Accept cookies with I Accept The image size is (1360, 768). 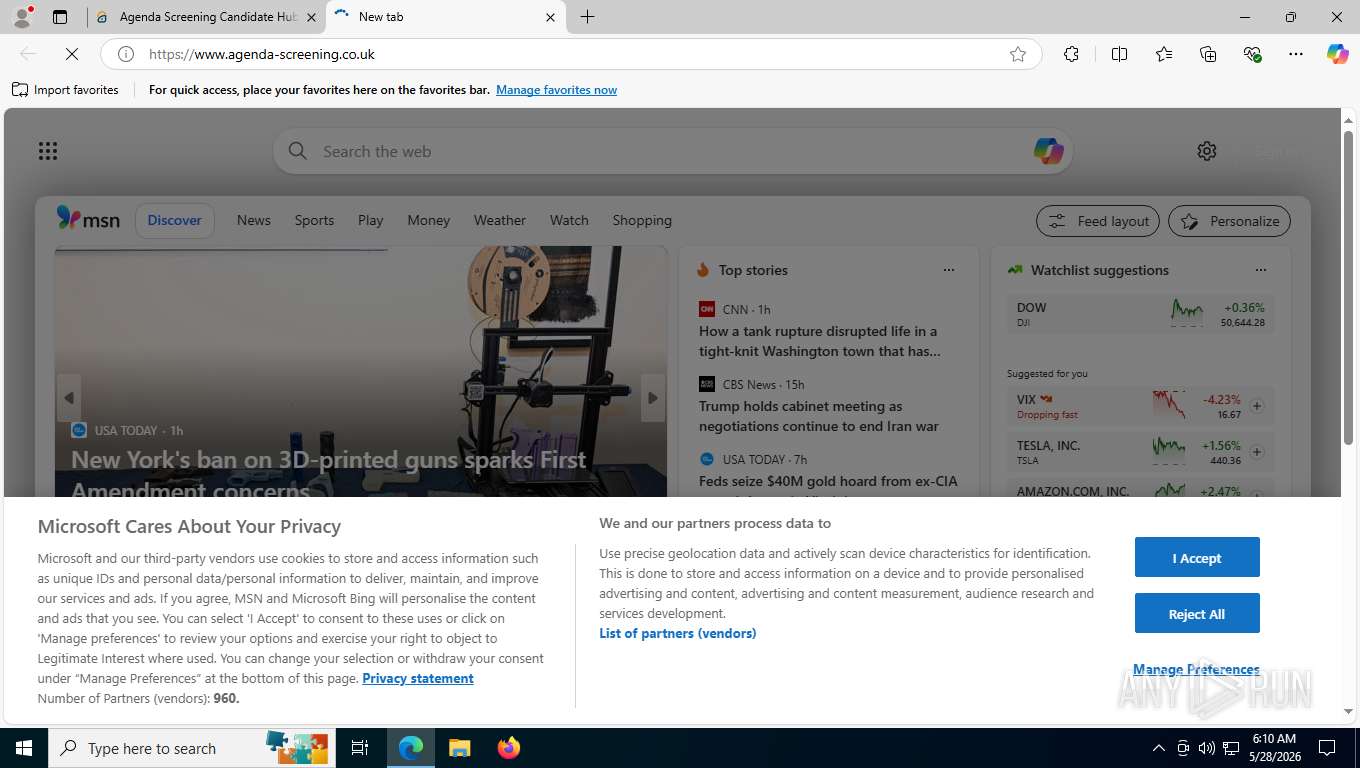click(1197, 558)
